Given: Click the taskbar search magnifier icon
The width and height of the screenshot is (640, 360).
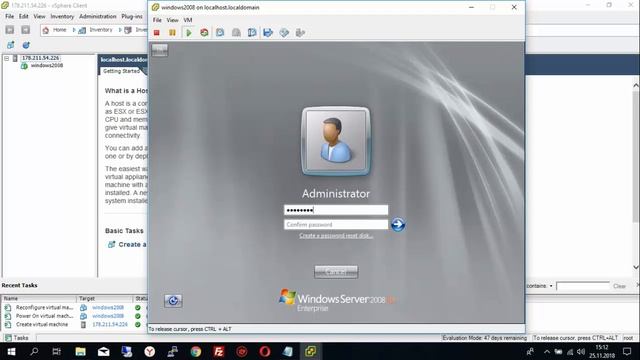Looking at the screenshot, I should [x=34, y=351].
